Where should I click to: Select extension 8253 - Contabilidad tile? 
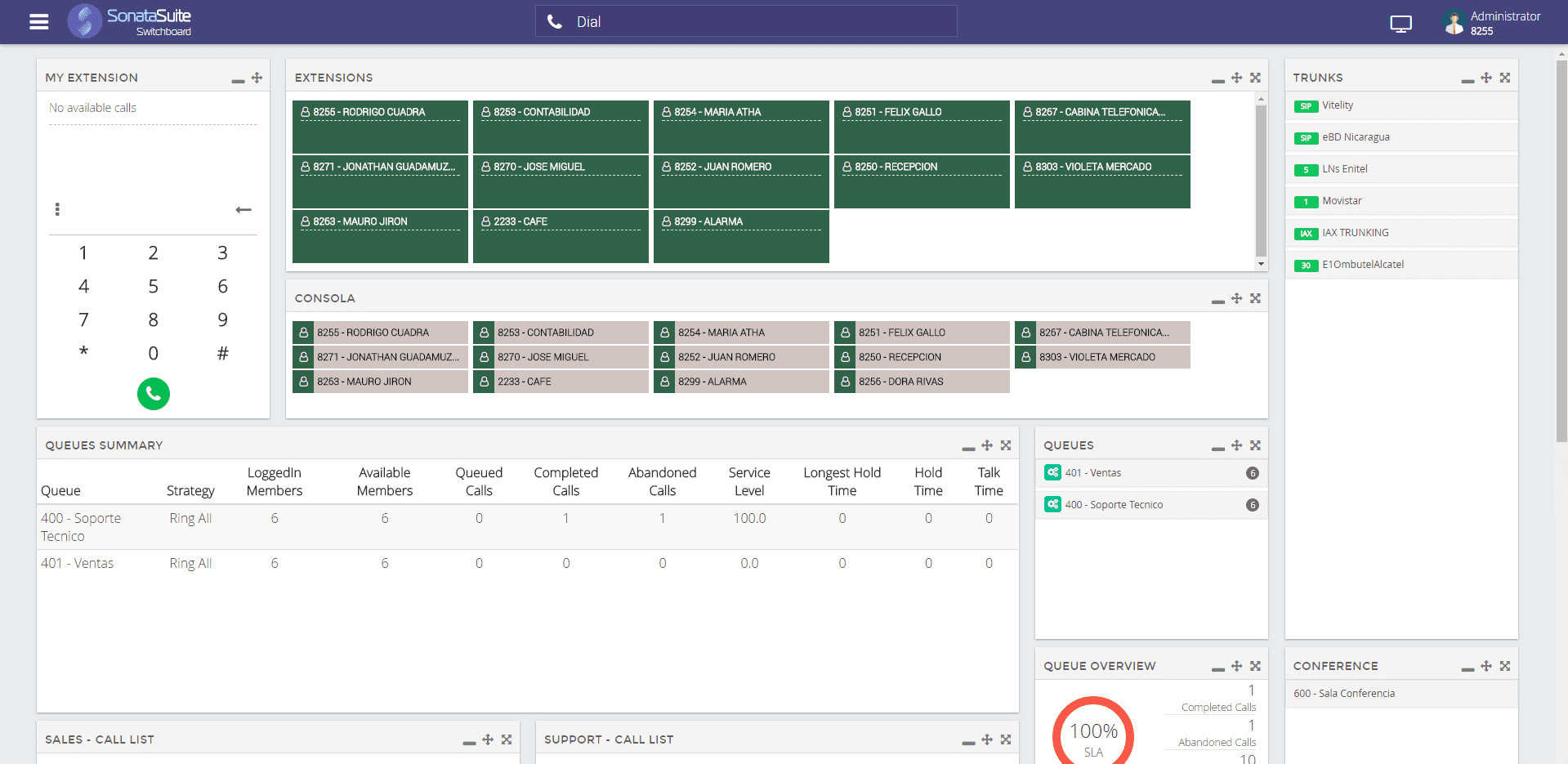(x=561, y=127)
